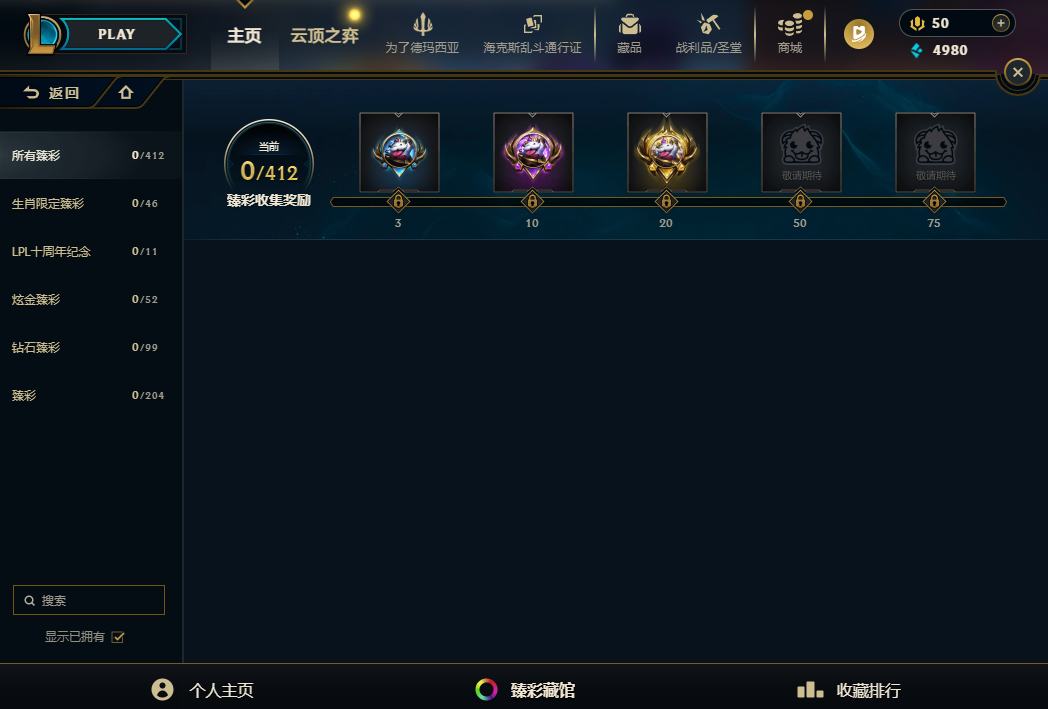Open the 收藏排行 bottom tab
The height and width of the screenshot is (709, 1048).
click(849, 690)
